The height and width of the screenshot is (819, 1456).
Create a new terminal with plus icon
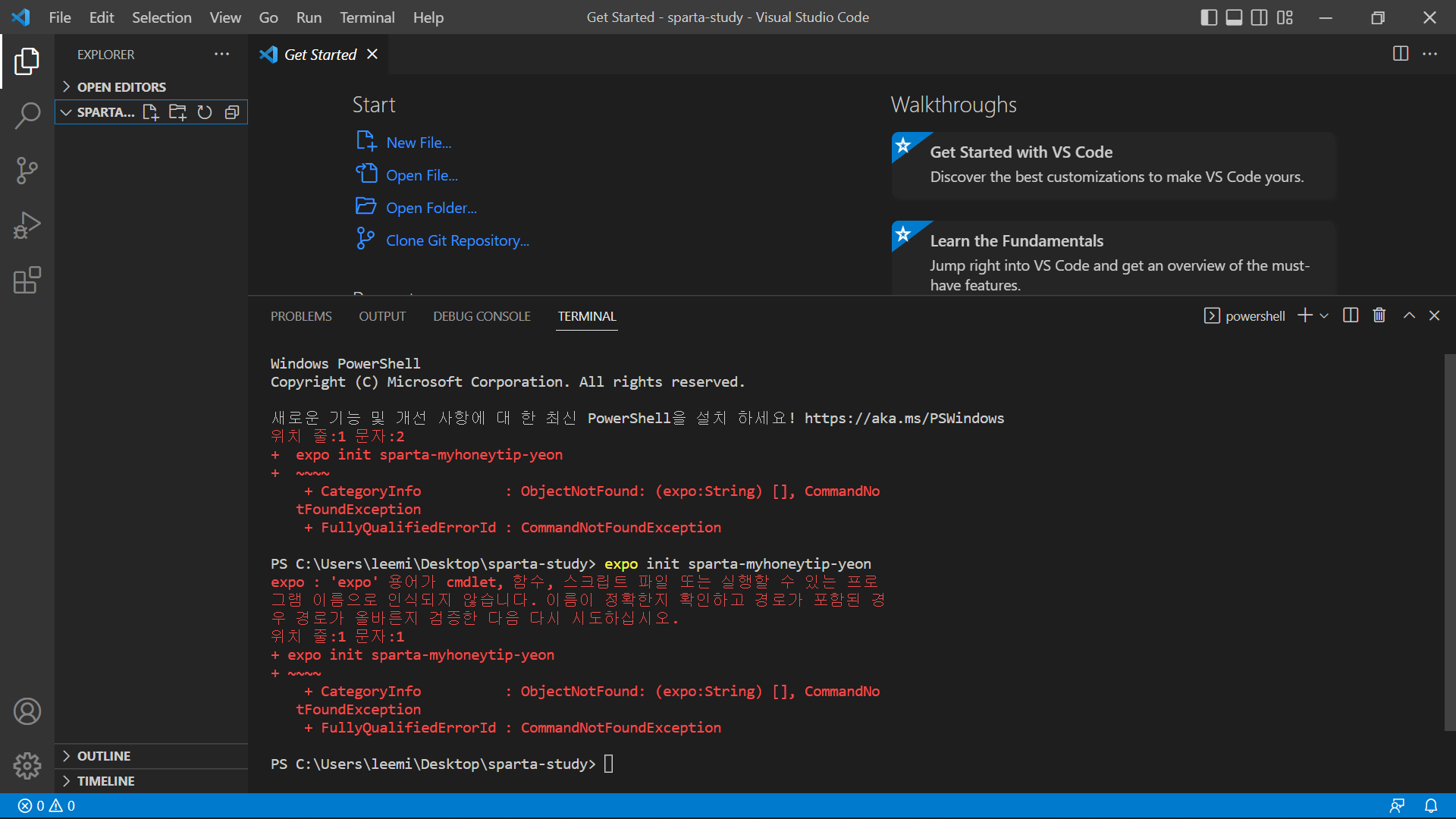pos(1305,315)
